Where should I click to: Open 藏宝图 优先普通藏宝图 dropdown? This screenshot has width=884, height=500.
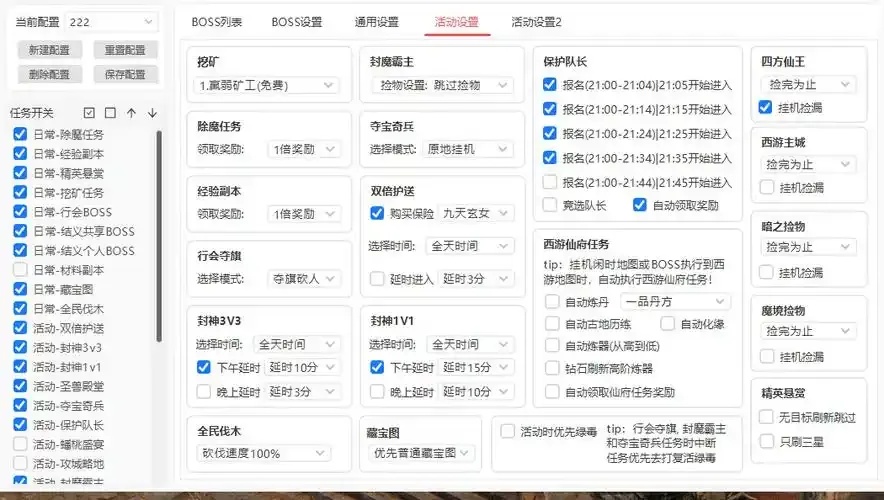click(422, 453)
